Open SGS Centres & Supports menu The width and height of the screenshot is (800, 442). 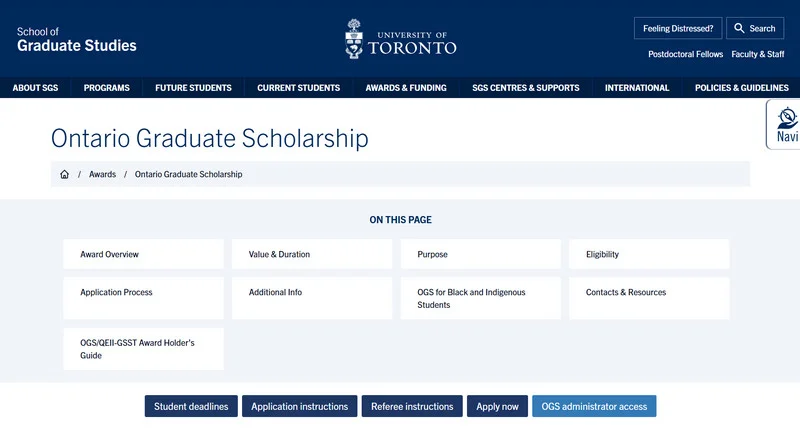tap(526, 88)
